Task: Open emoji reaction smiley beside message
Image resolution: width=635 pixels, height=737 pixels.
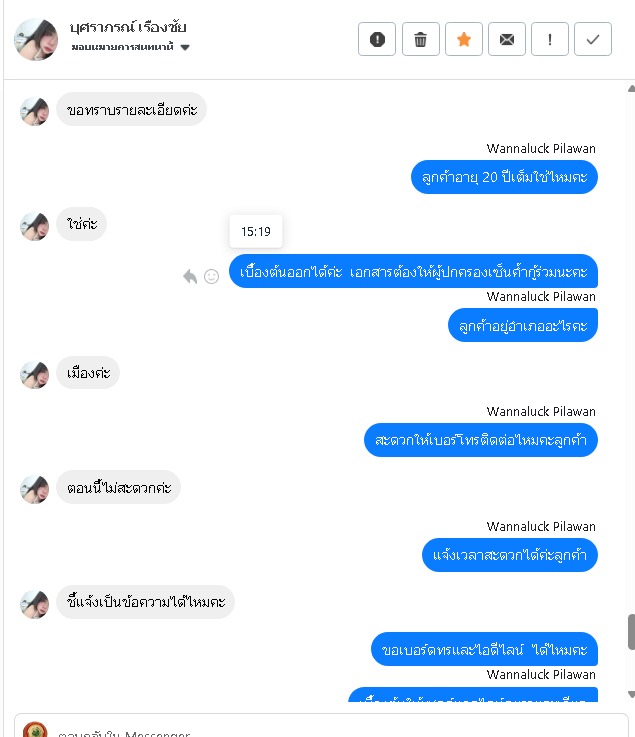Action: pos(212,276)
